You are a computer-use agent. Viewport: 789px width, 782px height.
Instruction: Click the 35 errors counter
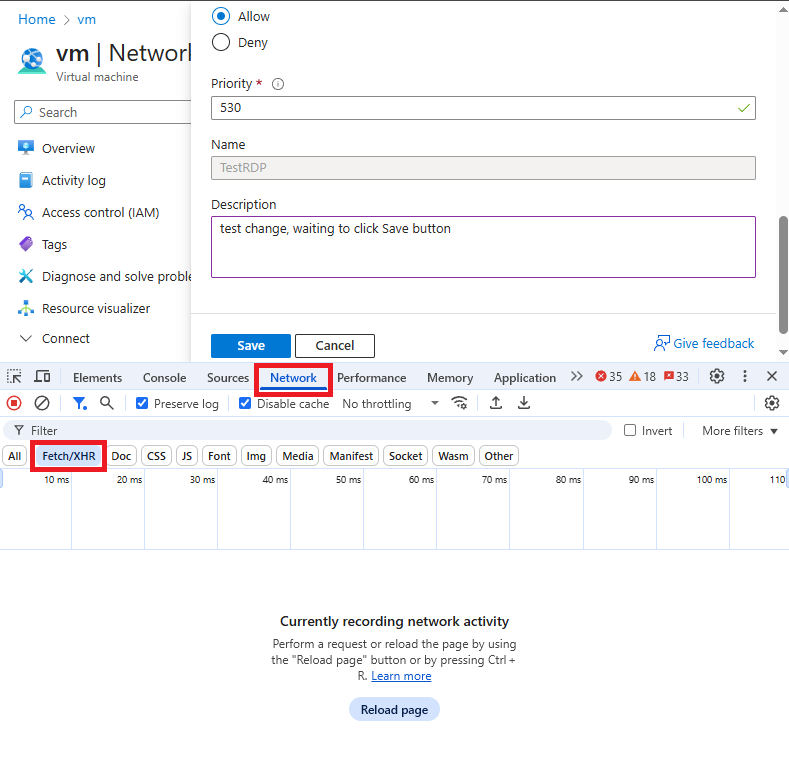[608, 376]
